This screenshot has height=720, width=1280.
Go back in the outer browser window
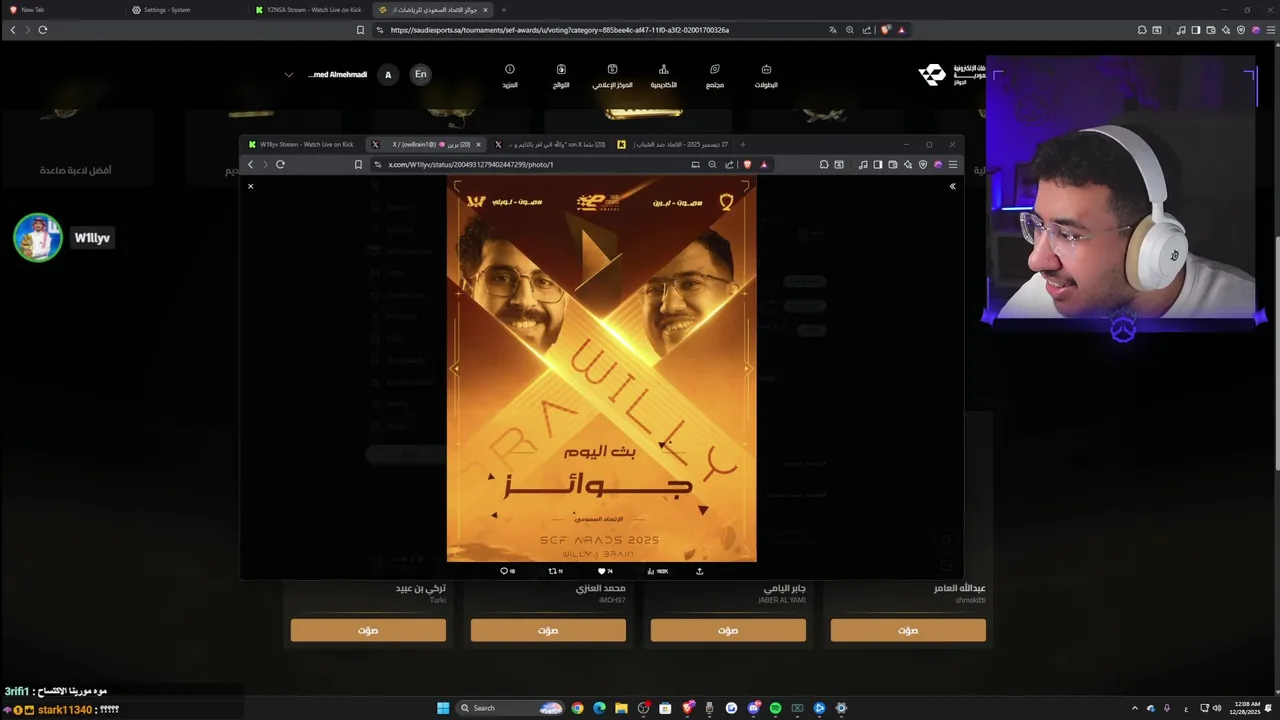pyautogui.click(x=13, y=30)
